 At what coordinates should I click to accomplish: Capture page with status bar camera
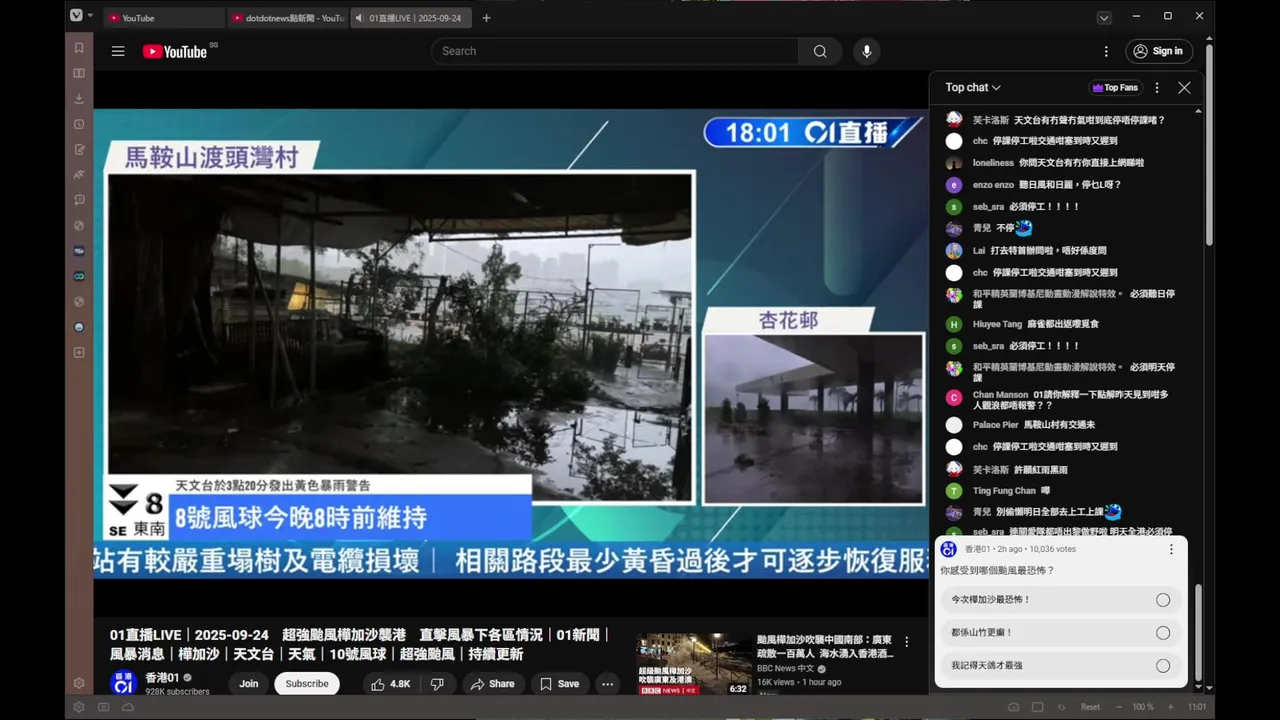(1014, 707)
